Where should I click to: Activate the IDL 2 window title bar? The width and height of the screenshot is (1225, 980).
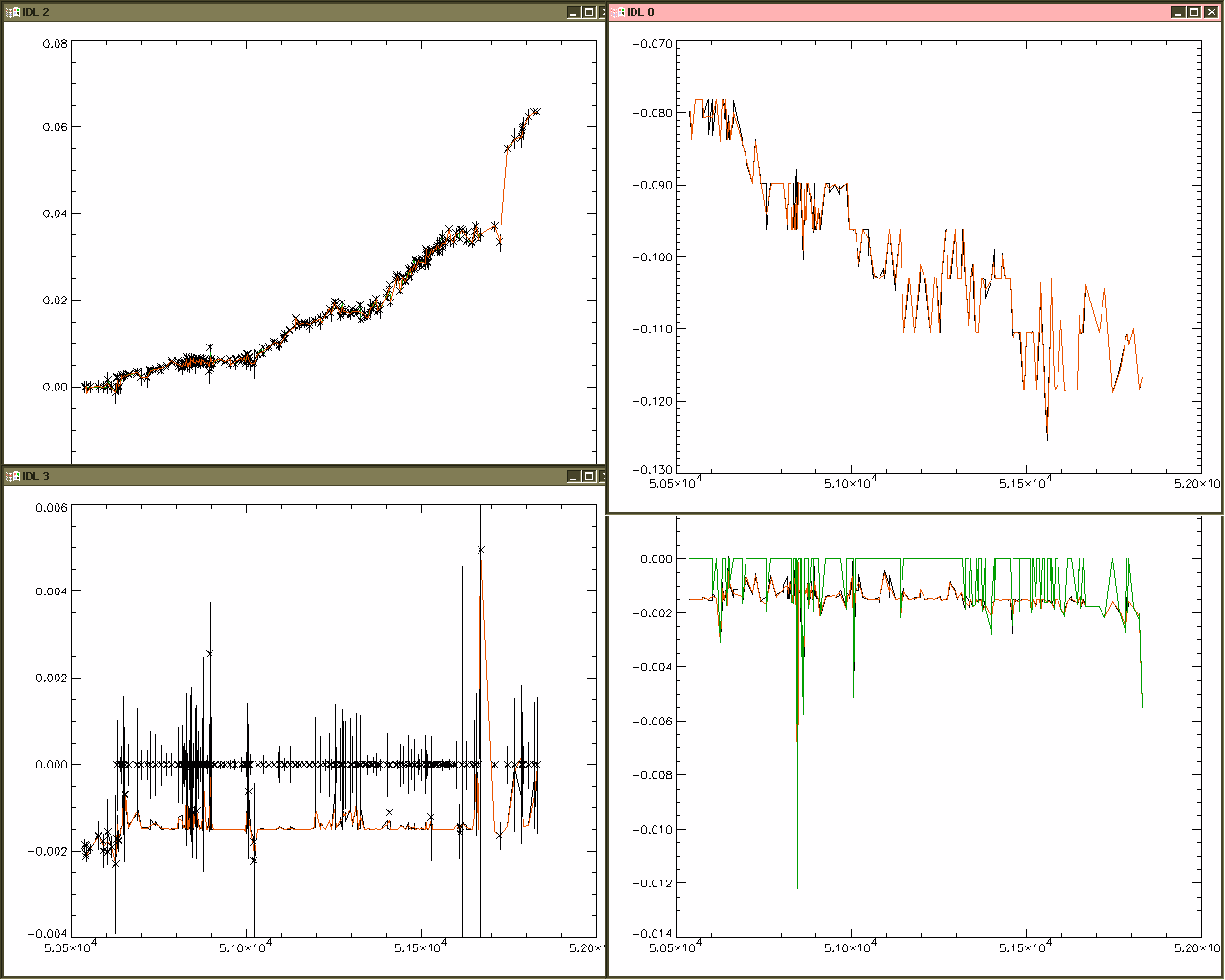(x=287, y=12)
